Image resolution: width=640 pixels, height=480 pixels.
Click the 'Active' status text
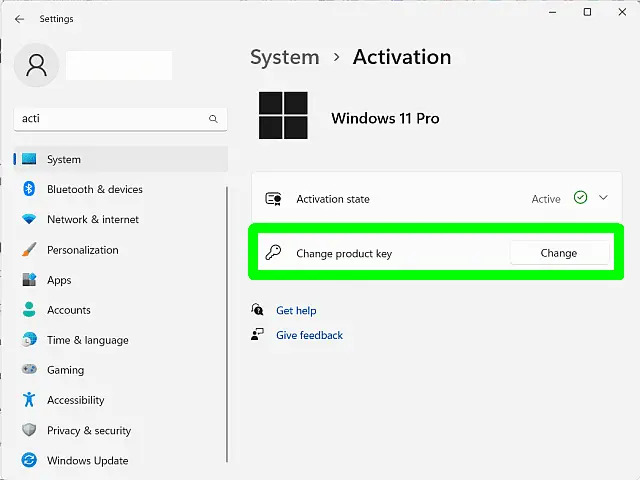546,199
